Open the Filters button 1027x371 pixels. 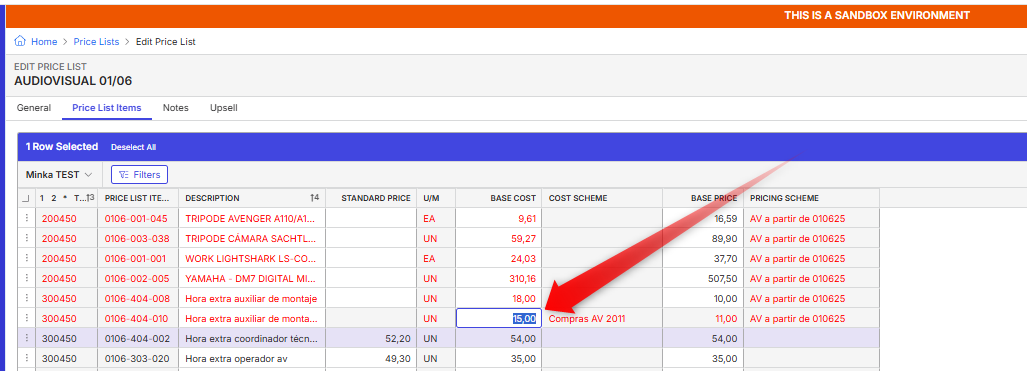[x=140, y=174]
